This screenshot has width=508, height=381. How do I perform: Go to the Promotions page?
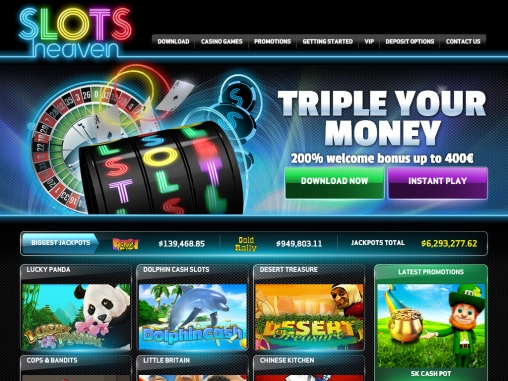(272, 42)
